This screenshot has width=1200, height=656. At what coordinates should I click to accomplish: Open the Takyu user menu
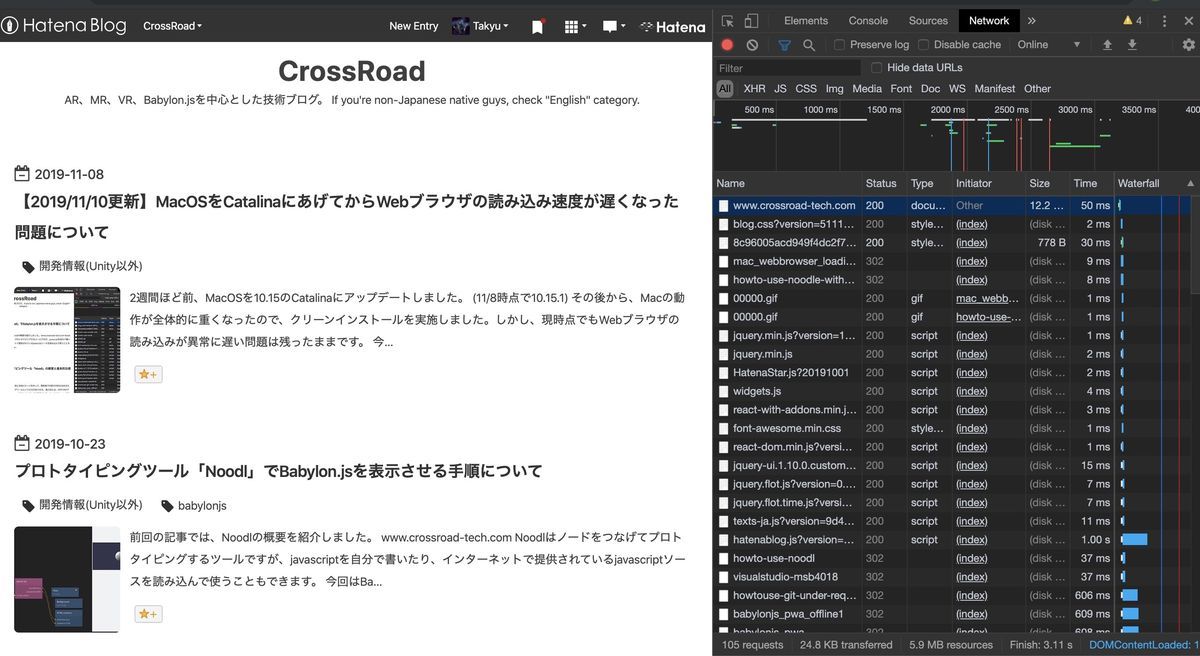coord(480,26)
